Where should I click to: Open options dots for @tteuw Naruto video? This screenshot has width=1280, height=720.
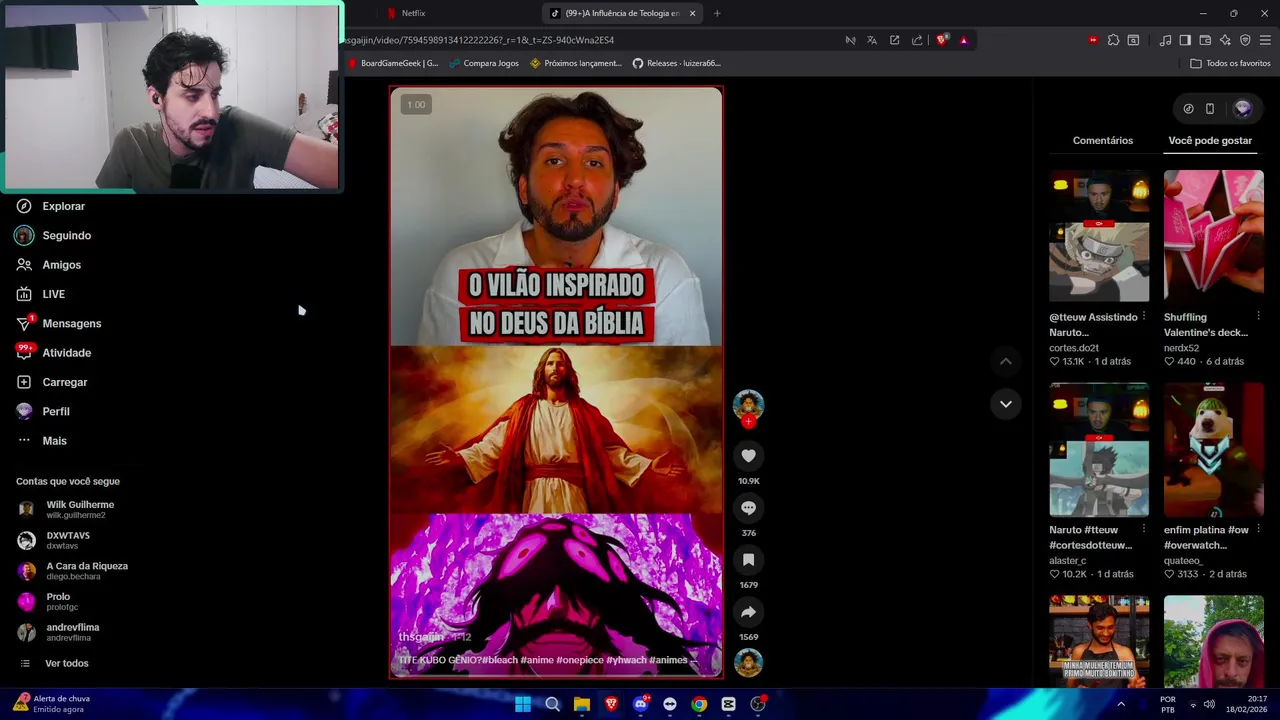pyautogui.click(x=1144, y=316)
